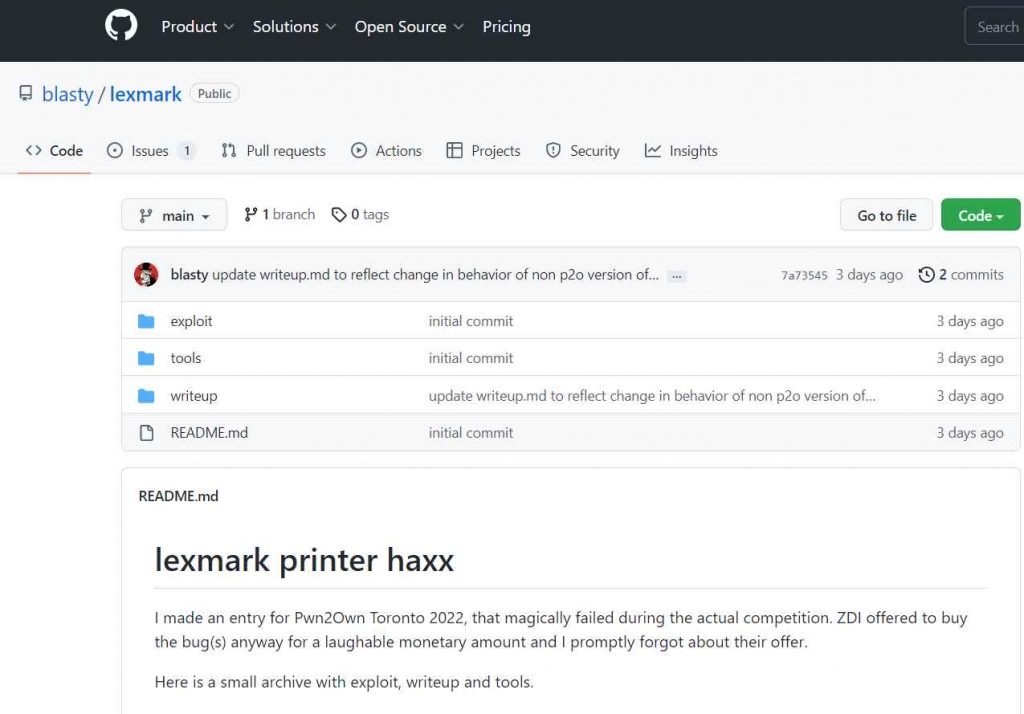Click the Pull requests icon
This screenshot has width=1024, height=714.
point(229,150)
